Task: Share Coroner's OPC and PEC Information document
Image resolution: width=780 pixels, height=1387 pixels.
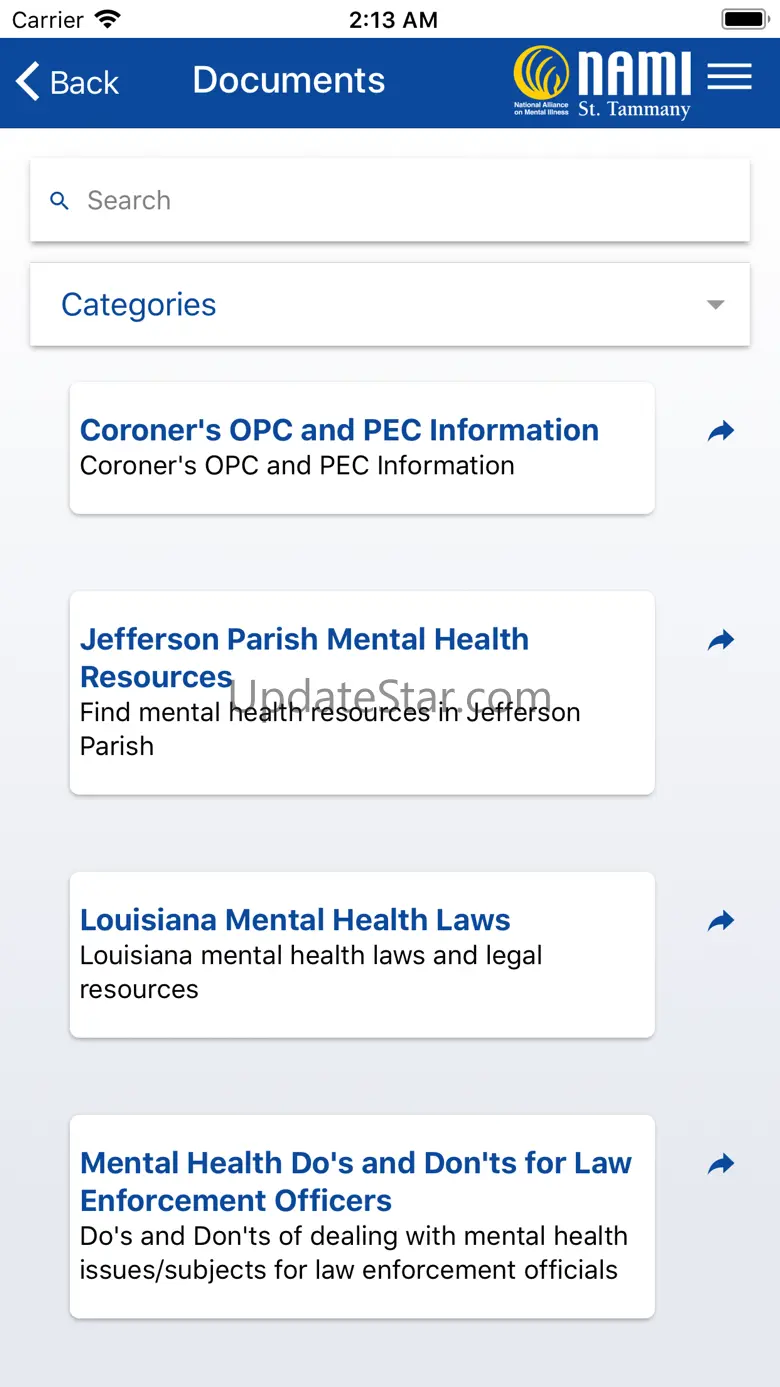Action: pos(721,431)
